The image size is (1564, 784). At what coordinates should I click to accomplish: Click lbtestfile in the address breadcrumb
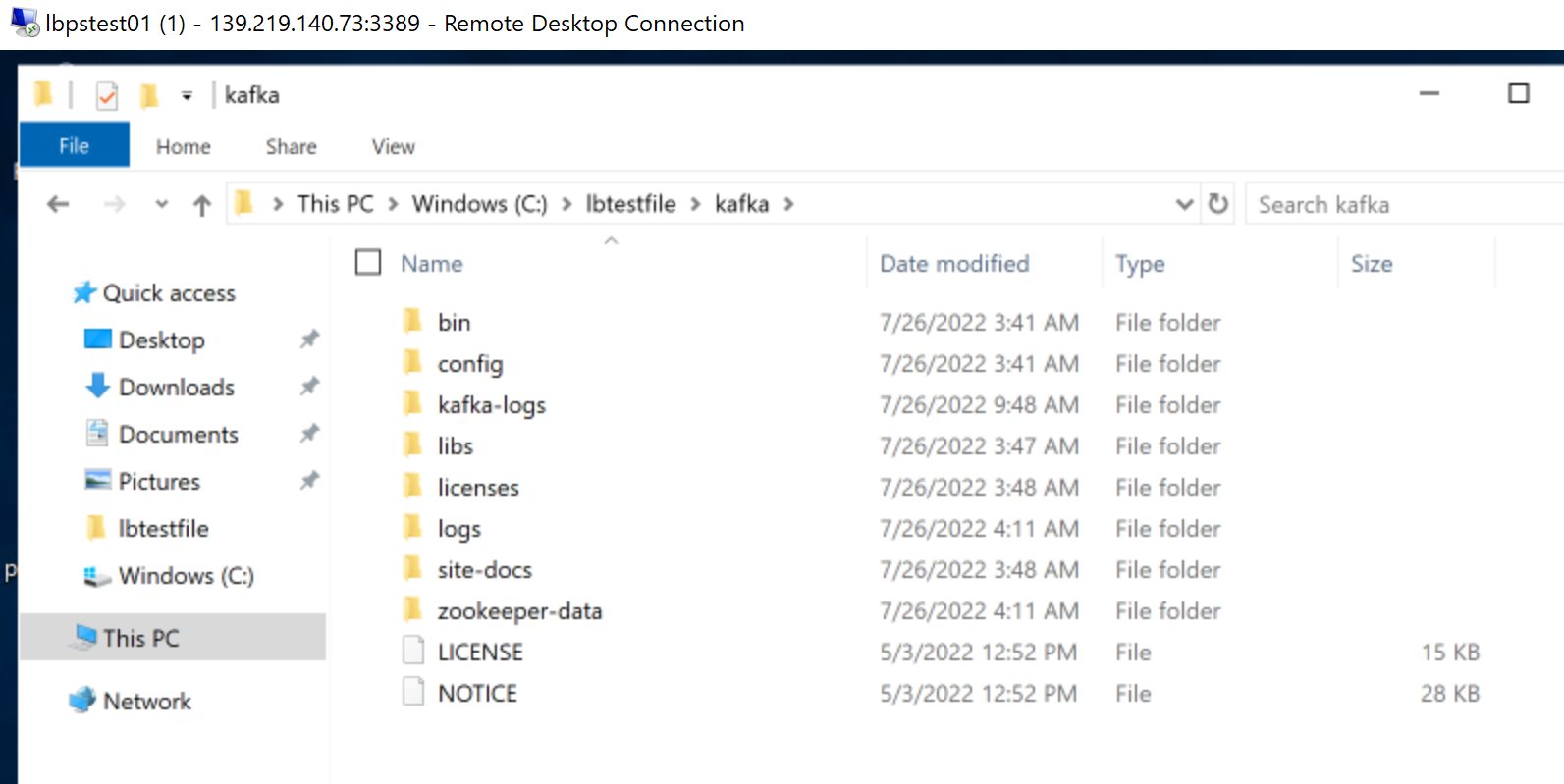[x=630, y=204]
